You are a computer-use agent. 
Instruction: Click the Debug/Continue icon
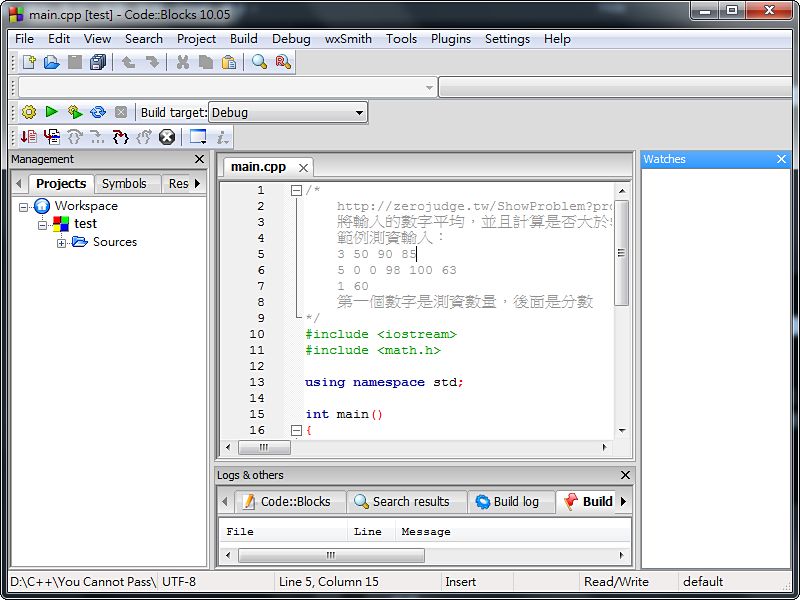(x=29, y=137)
